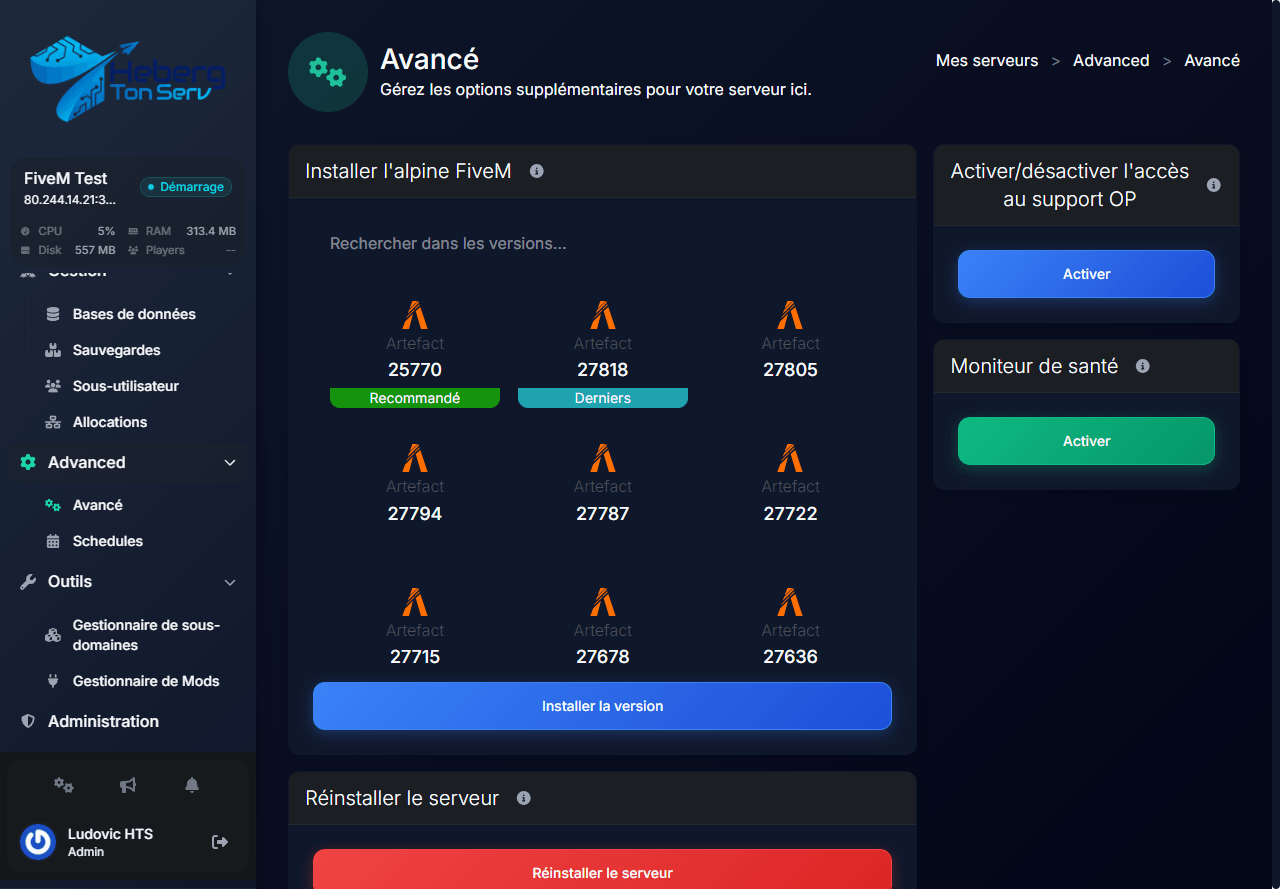Image resolution: width=1280 pixels, height=889 pixels.
Task: Click the large Avancé page header icon
Action: tap(328, 72)
